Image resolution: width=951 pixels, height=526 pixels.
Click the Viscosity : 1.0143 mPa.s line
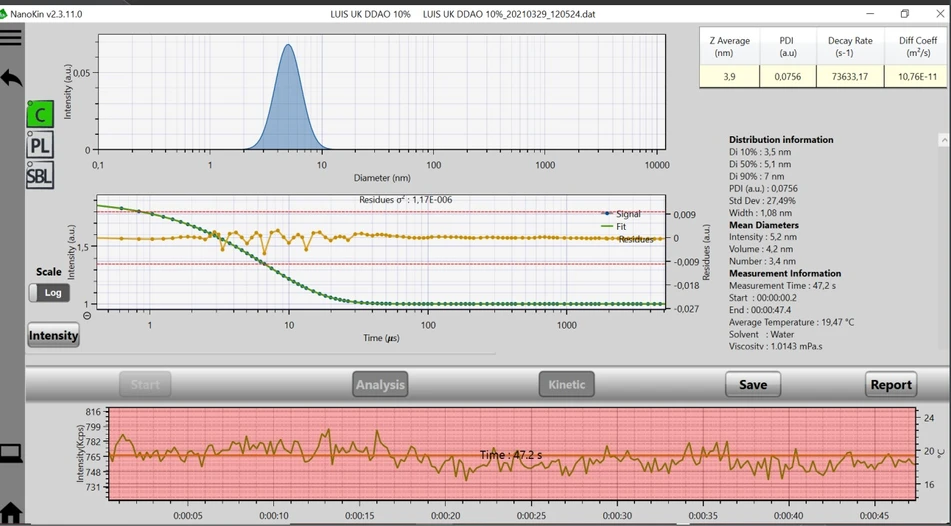[x=776, y=346]
